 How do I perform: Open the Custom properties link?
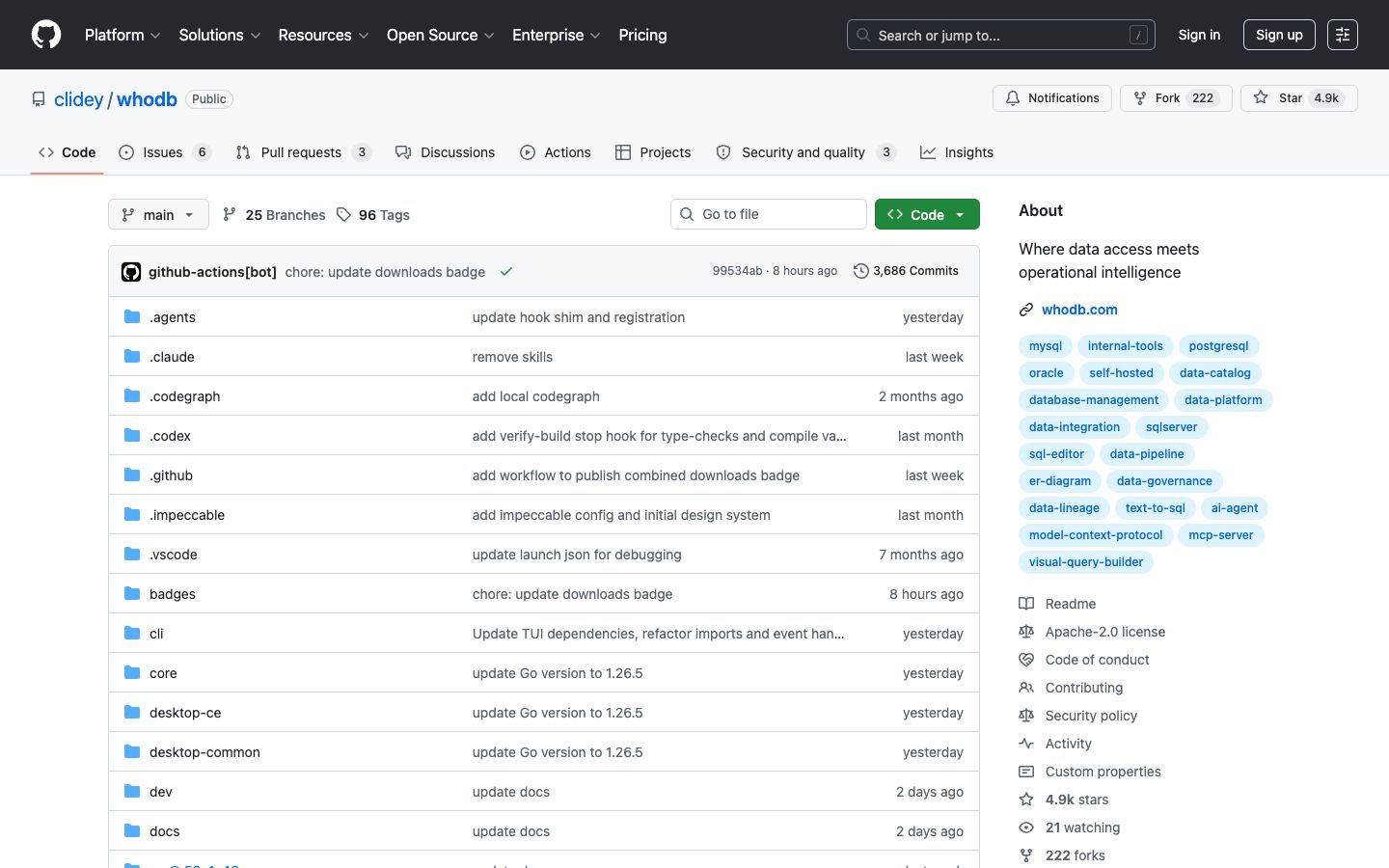pos(1103,772)
